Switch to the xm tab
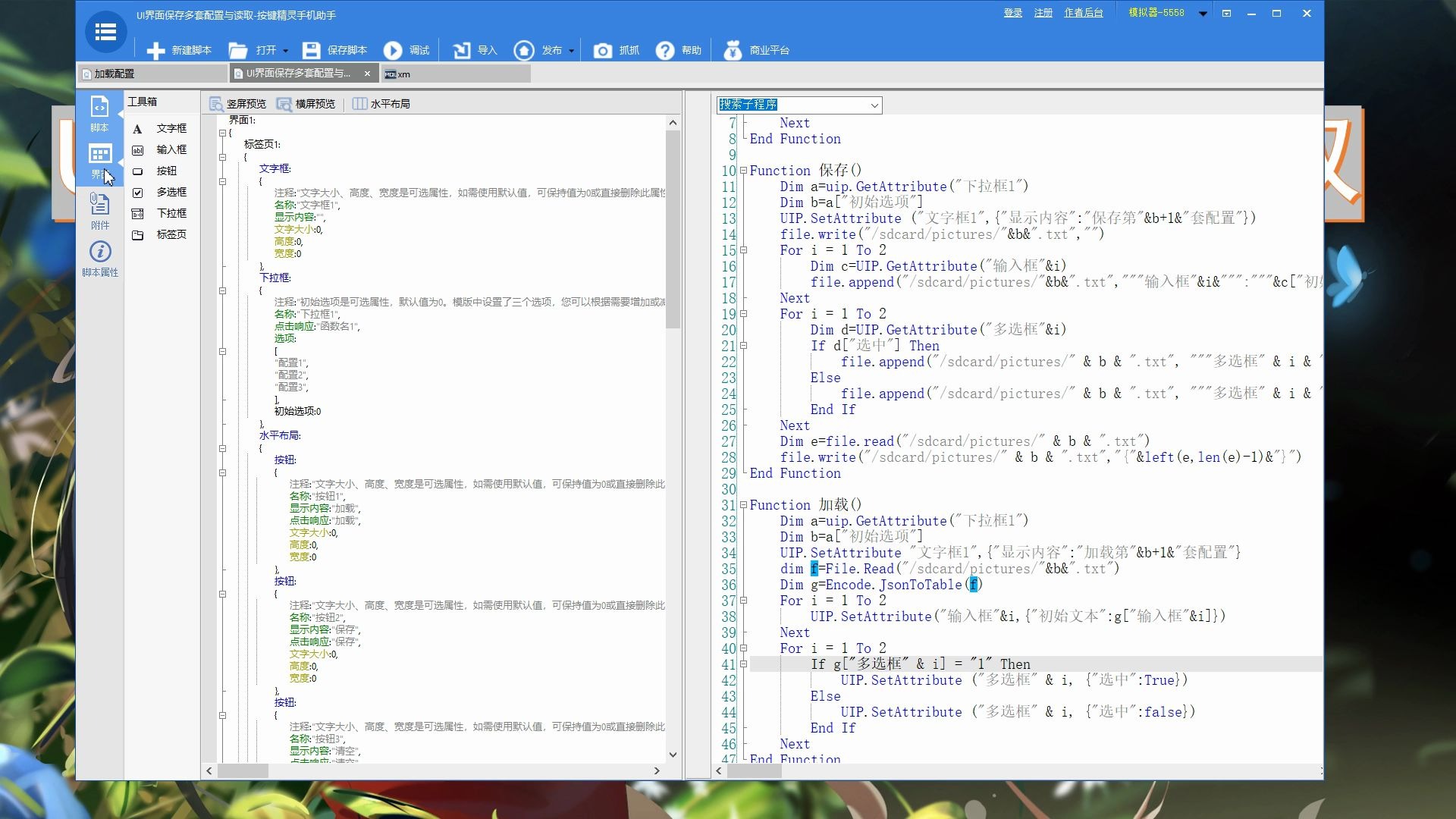The width and height of the screenshot is (1456, 819). pyautogui.click(x=455, y=74)
